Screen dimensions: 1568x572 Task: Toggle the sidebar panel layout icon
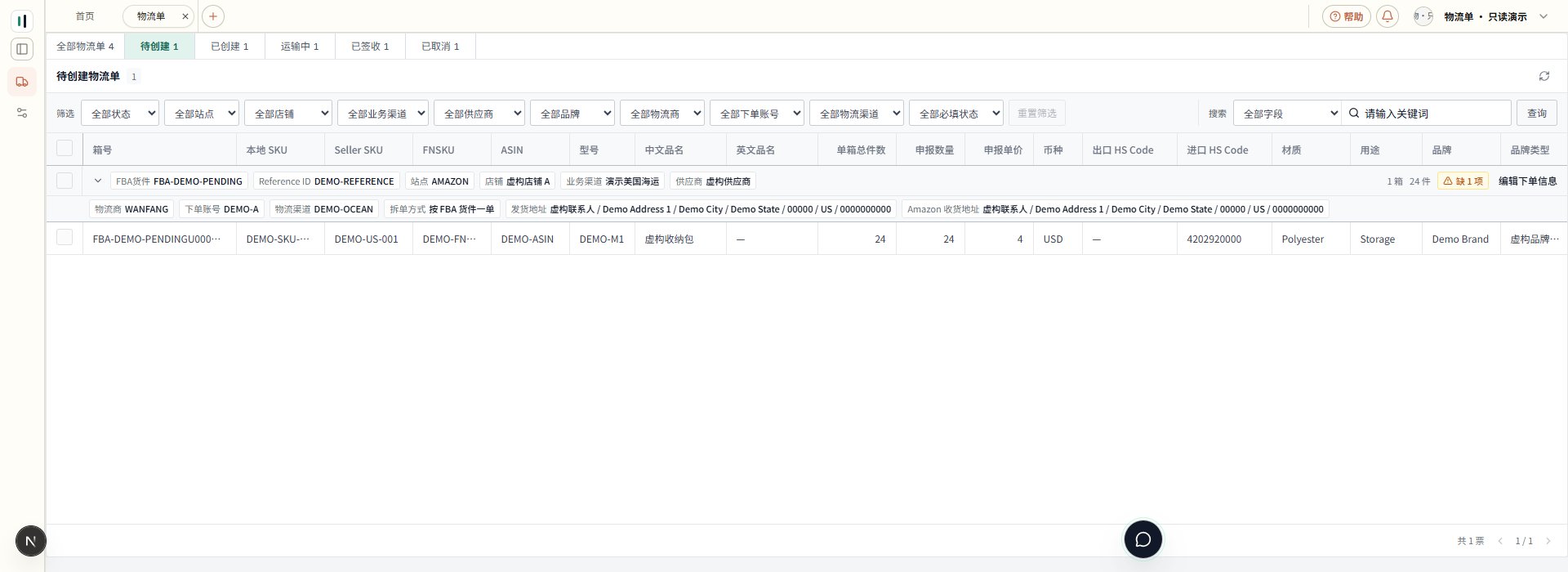[22, 49]
